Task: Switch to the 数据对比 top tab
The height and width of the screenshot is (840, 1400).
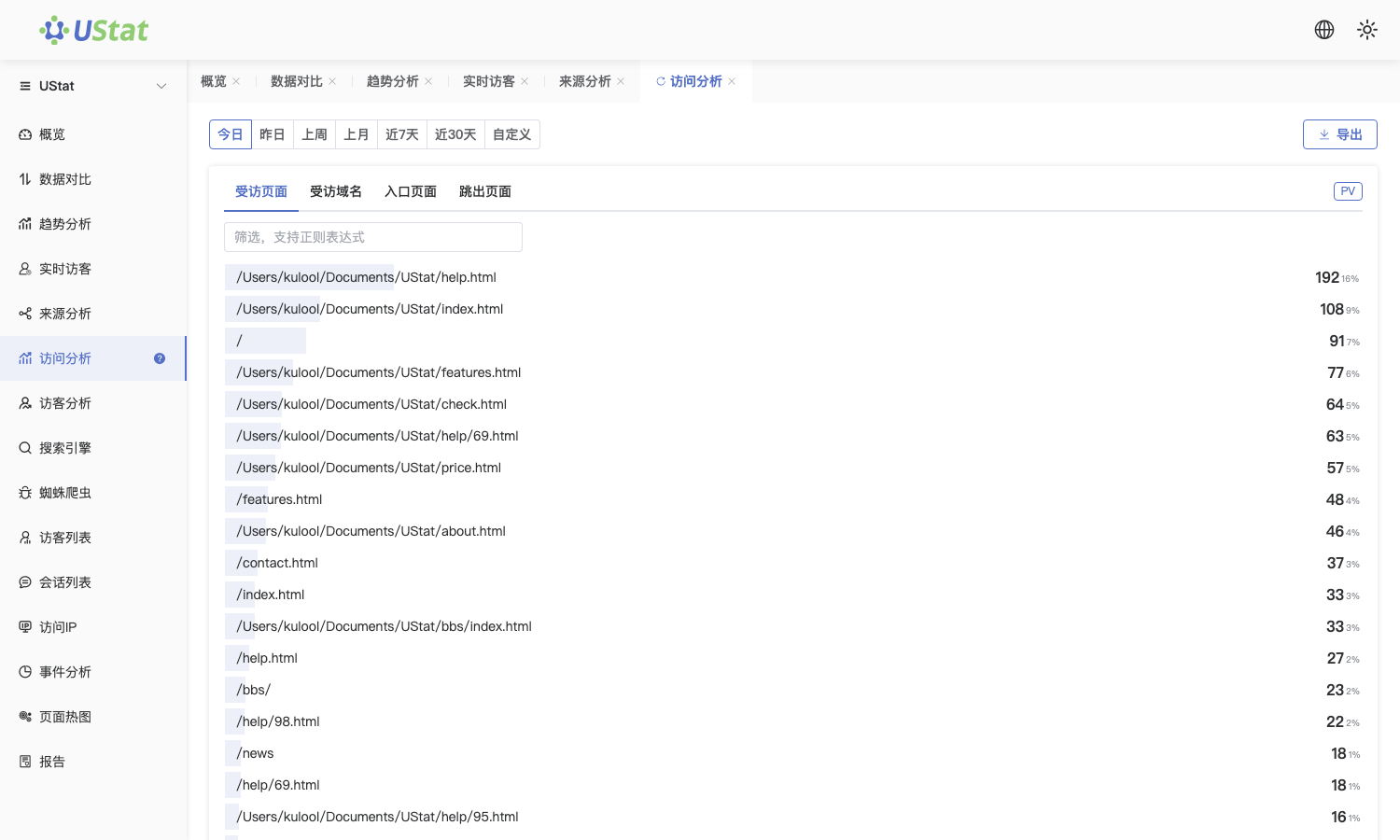Action: (297, 81)
